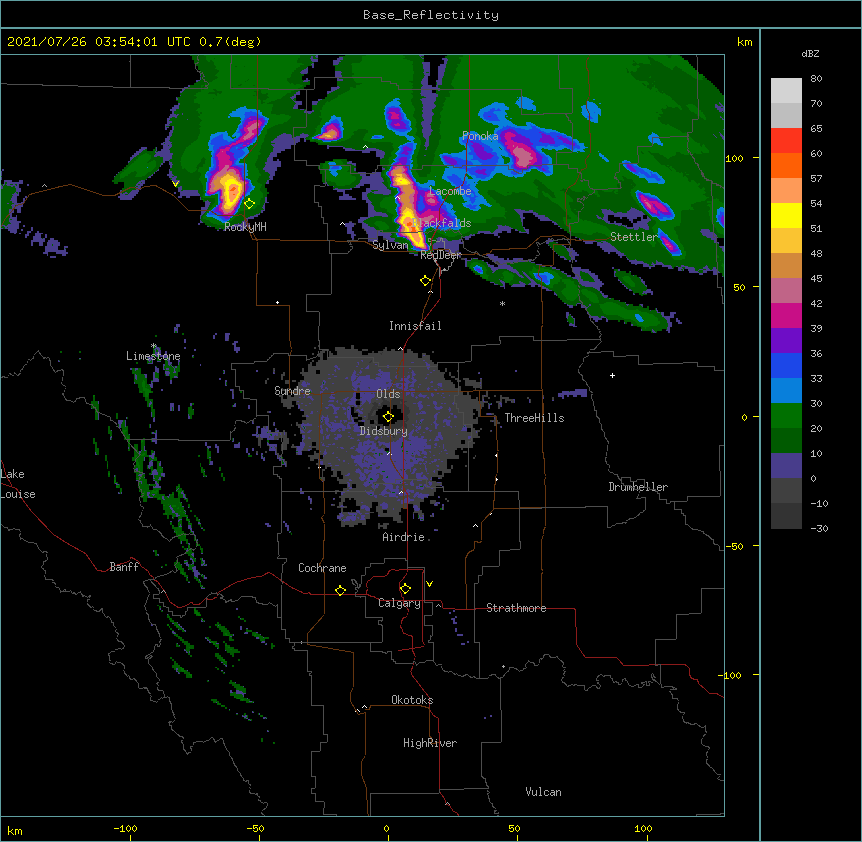Click the Blackfalds city label
This screenshot has width=862, height=842.
click(442, 223)
